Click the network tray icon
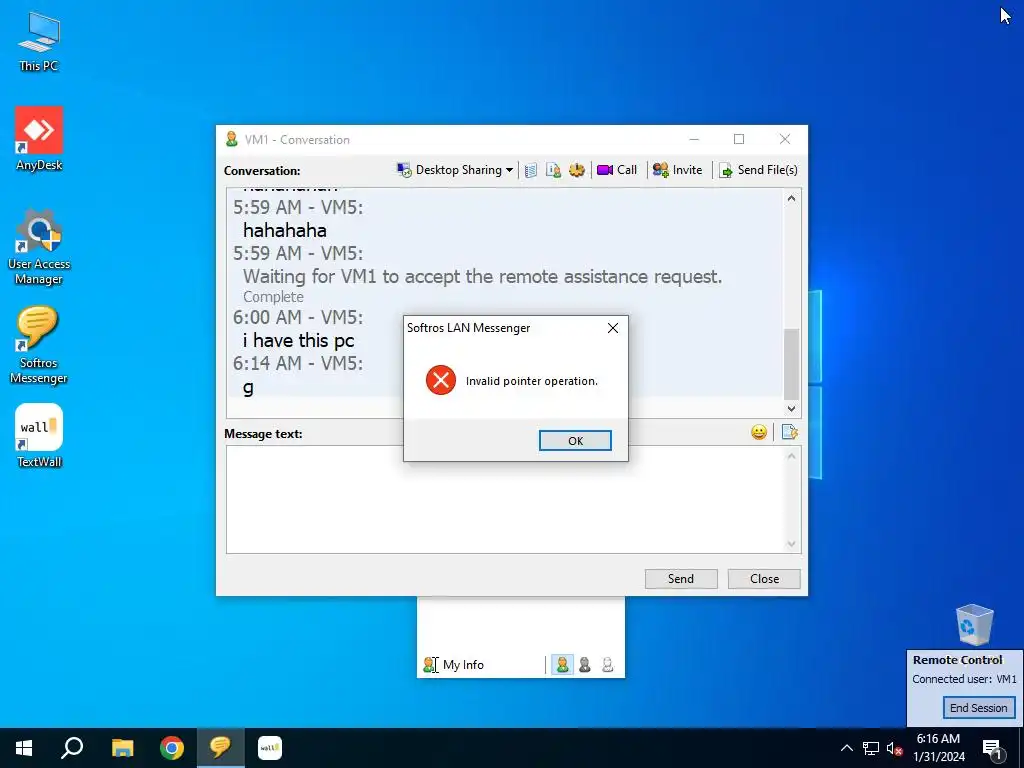The image size is (1024, 768). pyautogui.click(x=871, y=748)
